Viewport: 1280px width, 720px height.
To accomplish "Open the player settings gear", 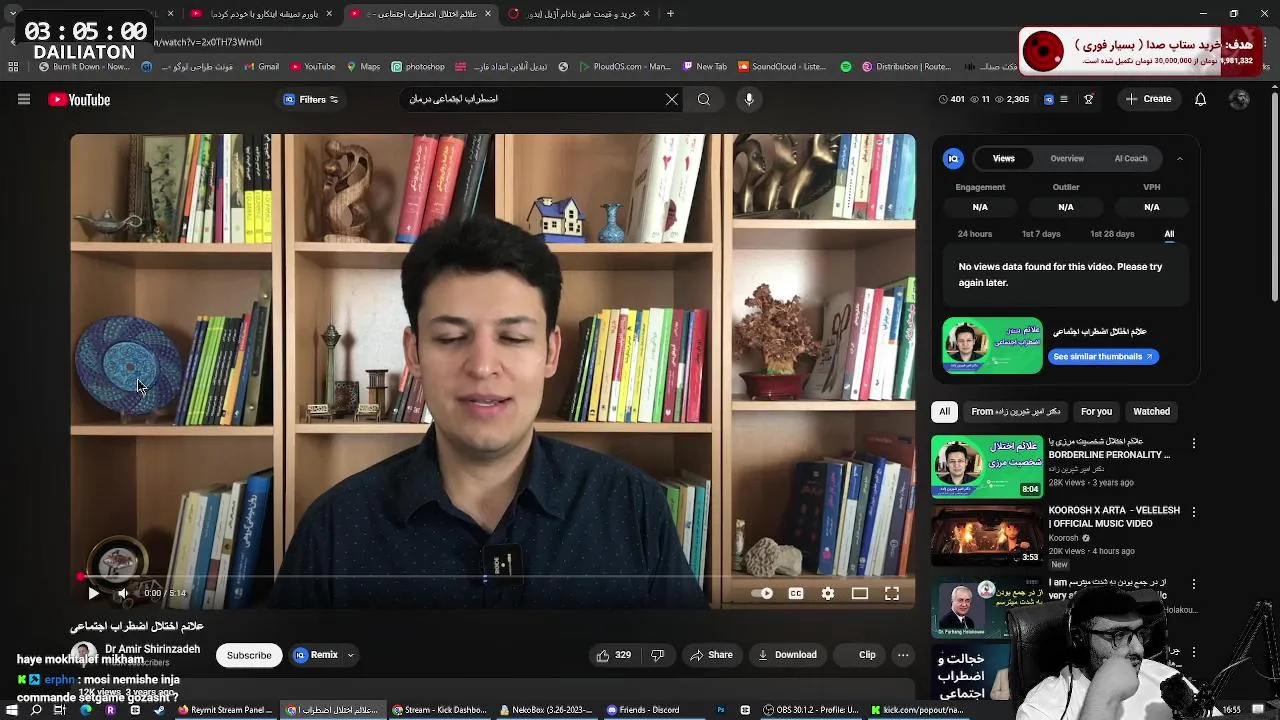I will pyautogui.click(x=828, y=593).
